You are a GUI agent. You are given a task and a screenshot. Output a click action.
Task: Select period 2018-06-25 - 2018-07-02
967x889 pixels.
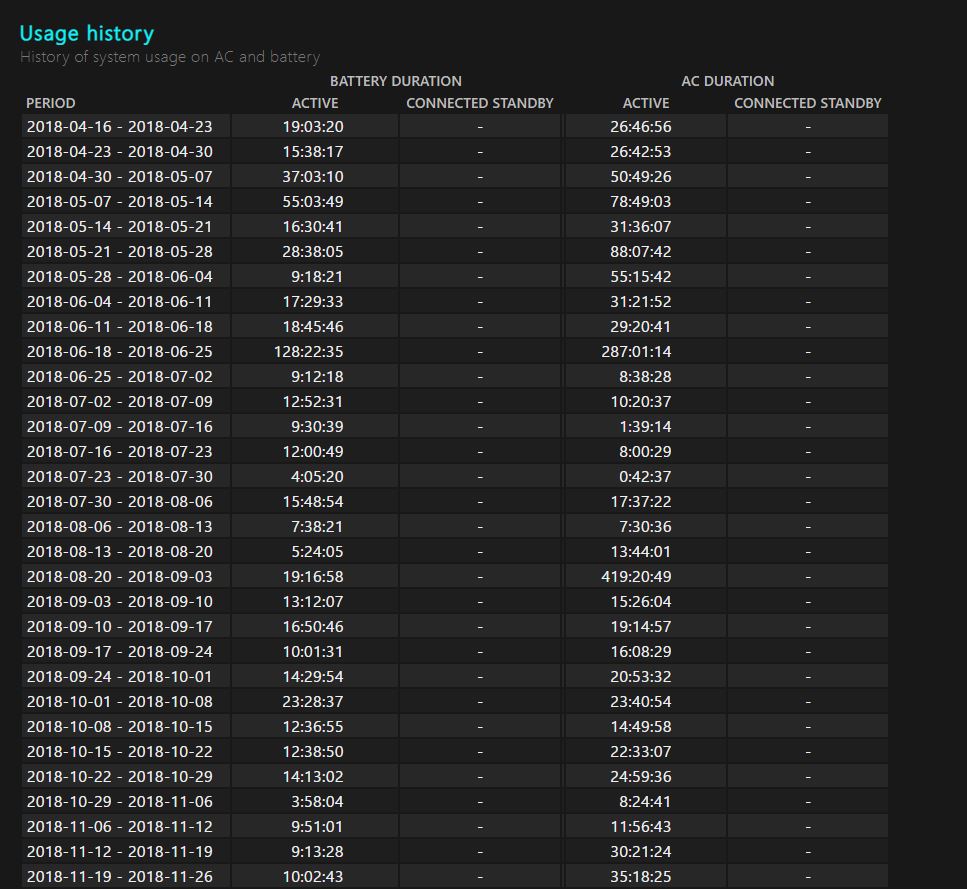tap(120, 376)
